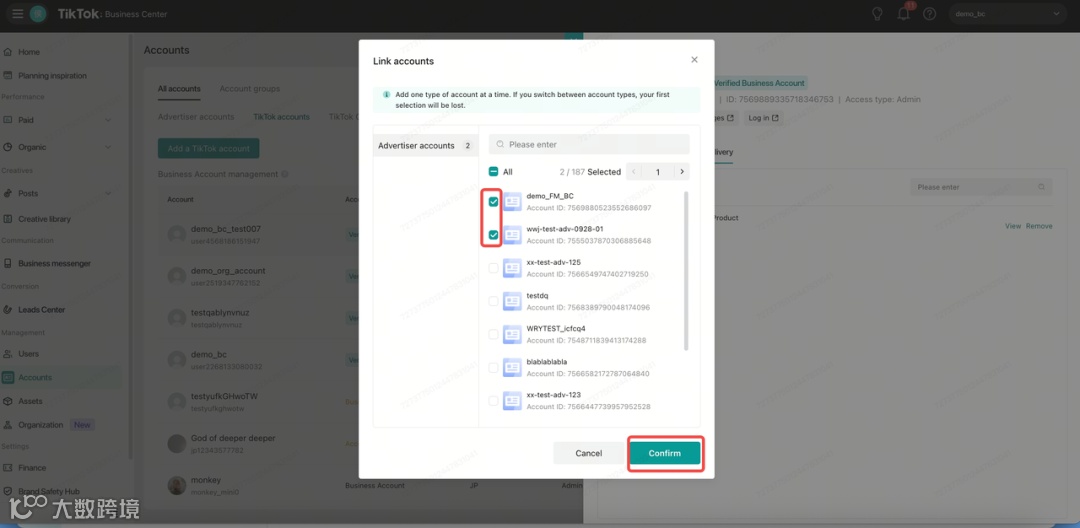The image size is (1080, 528).
Task: Click the Business messenger phone icon
Action: pyautogui.click(x=8, y=263)
